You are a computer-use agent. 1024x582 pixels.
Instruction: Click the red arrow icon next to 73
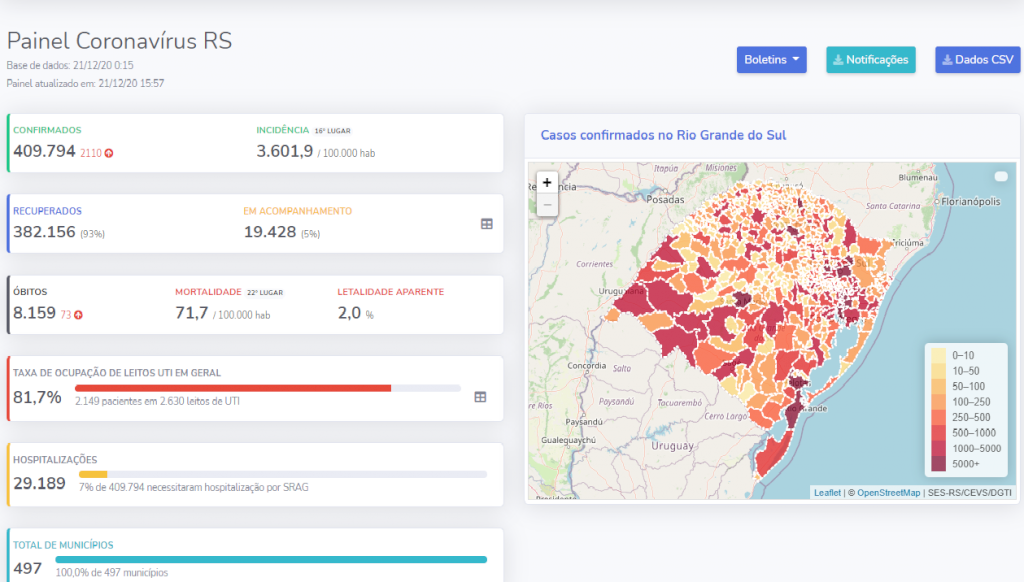click(x=79, y=315)
